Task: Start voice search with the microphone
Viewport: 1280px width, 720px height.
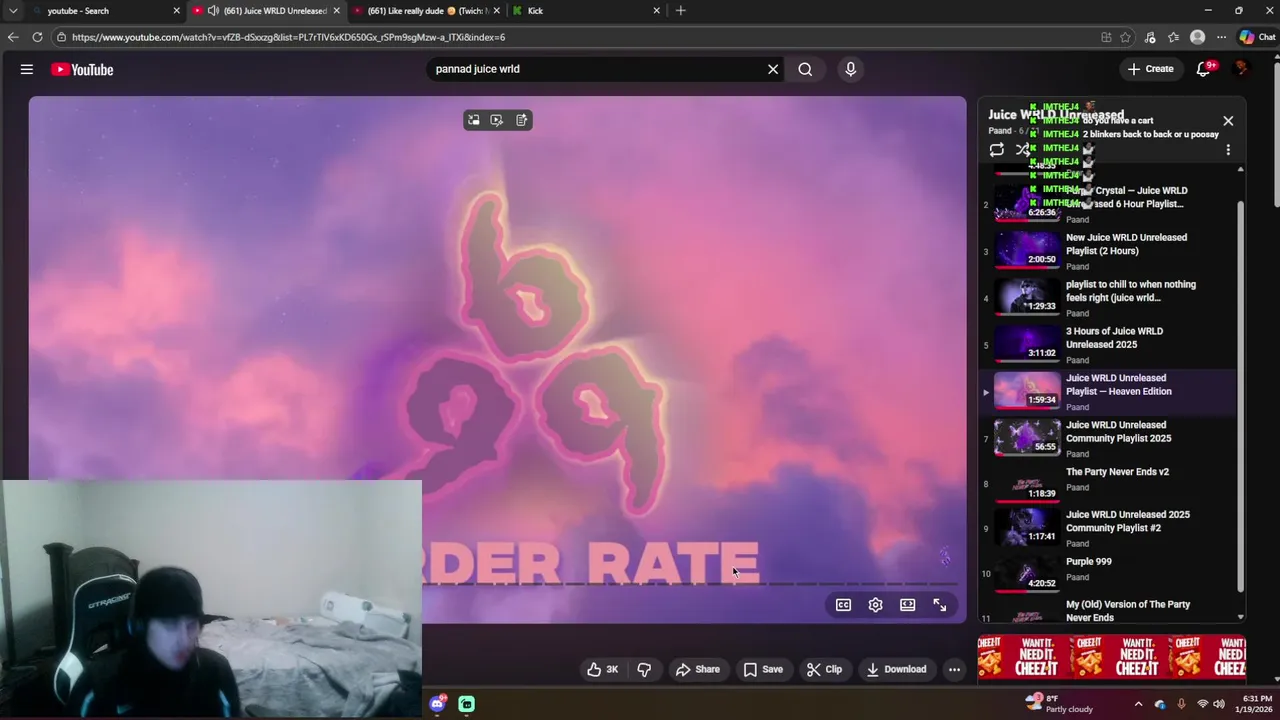Action: point(850,69)
